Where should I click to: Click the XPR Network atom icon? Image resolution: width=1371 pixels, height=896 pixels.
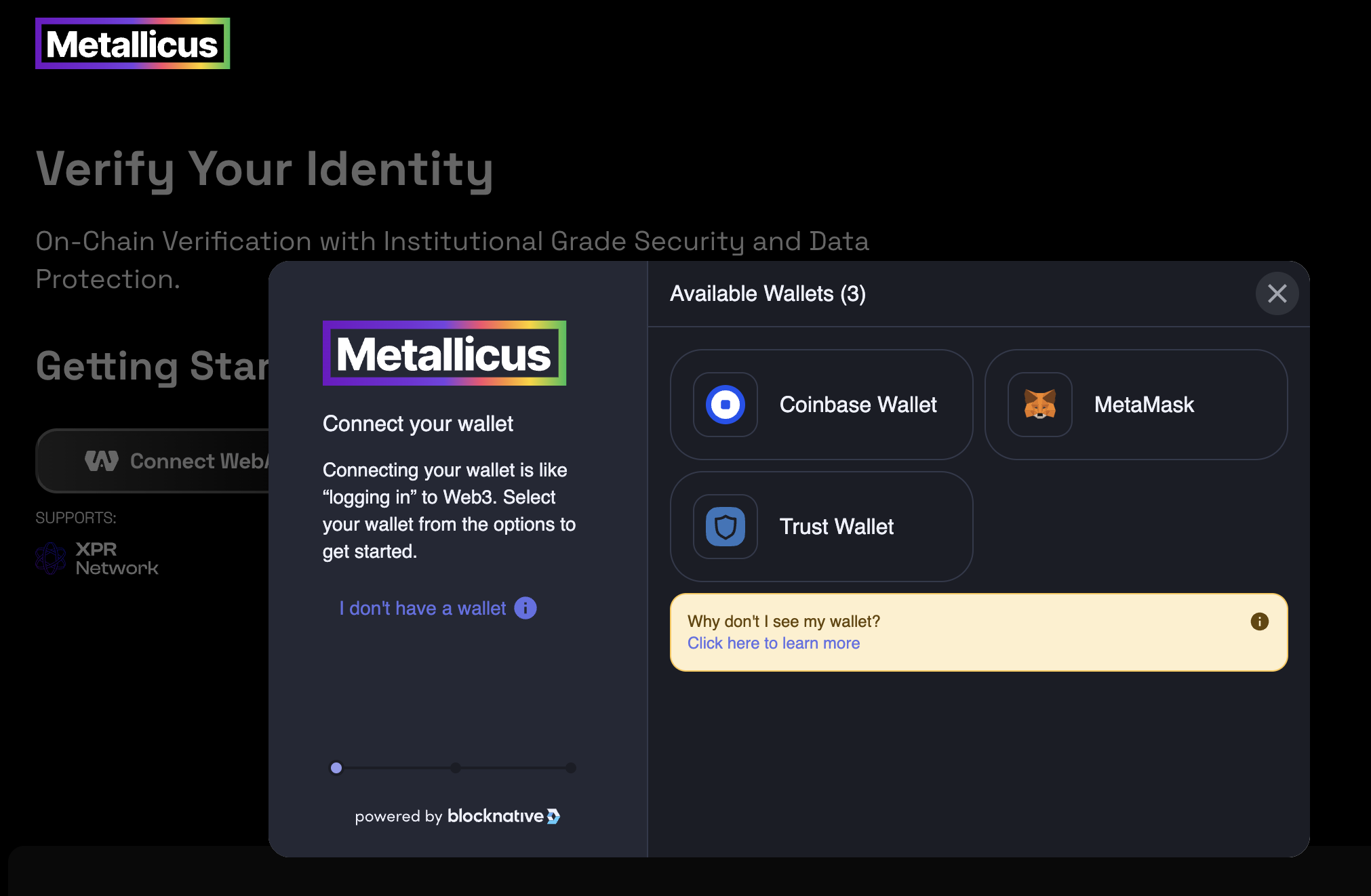coord(51,558)
